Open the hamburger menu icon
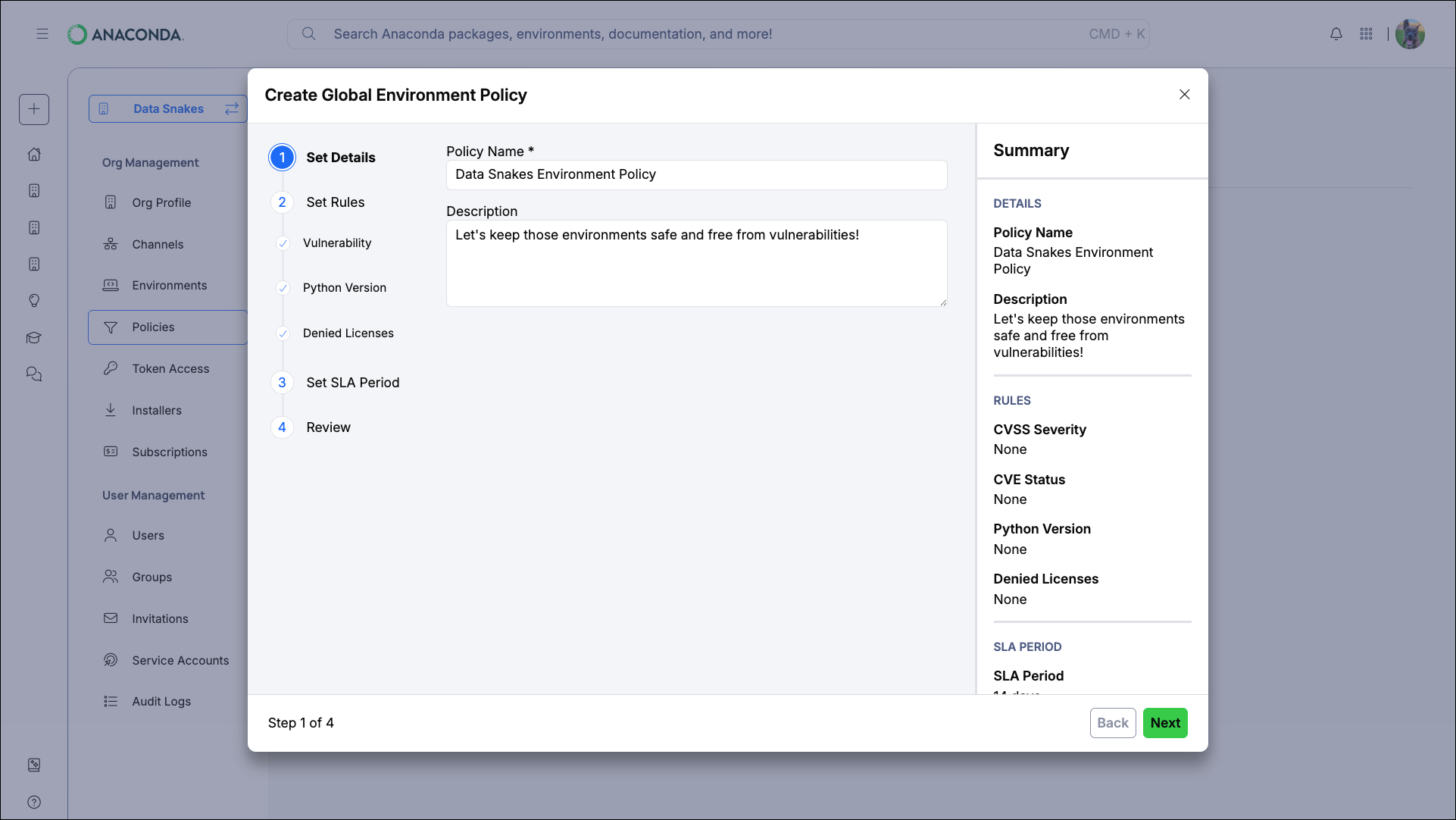The height and width of the screenshot is (820, 1456). point(42,33)
